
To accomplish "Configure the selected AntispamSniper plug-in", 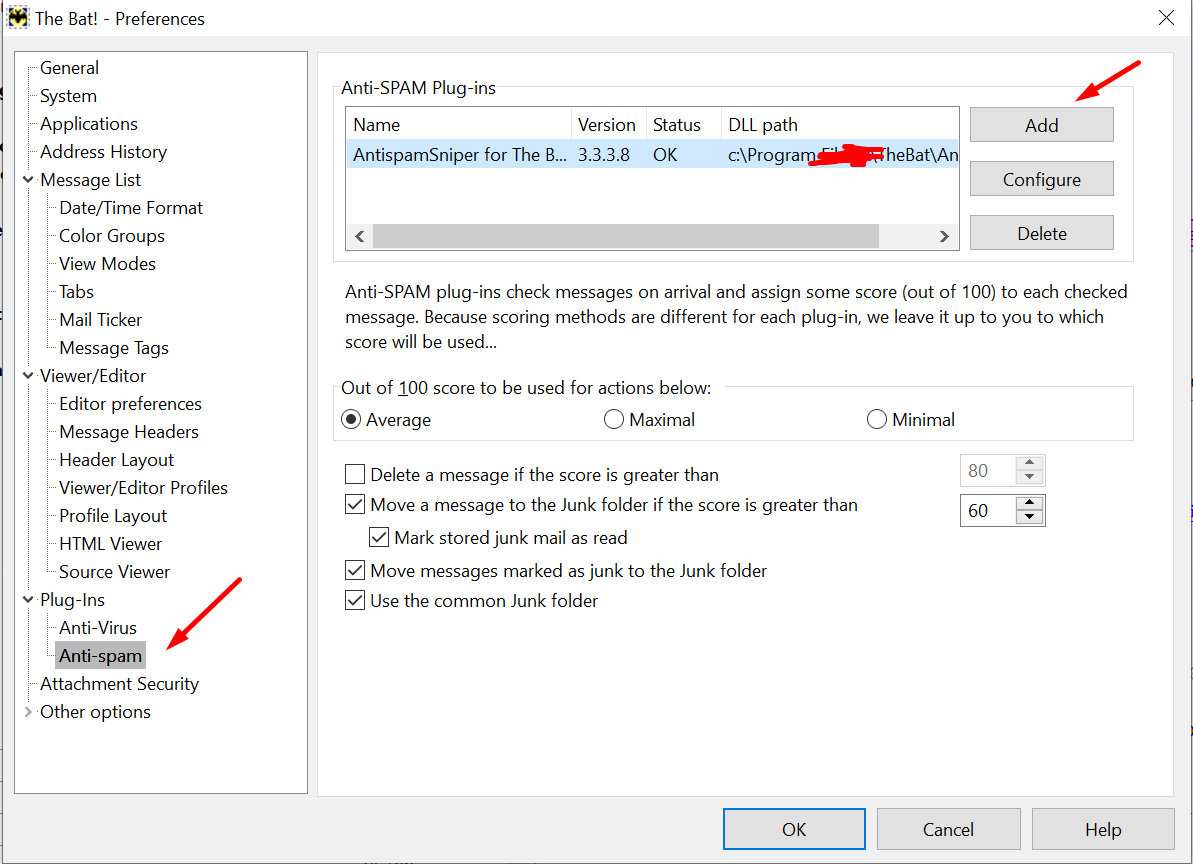I will tap(1041, 180).
